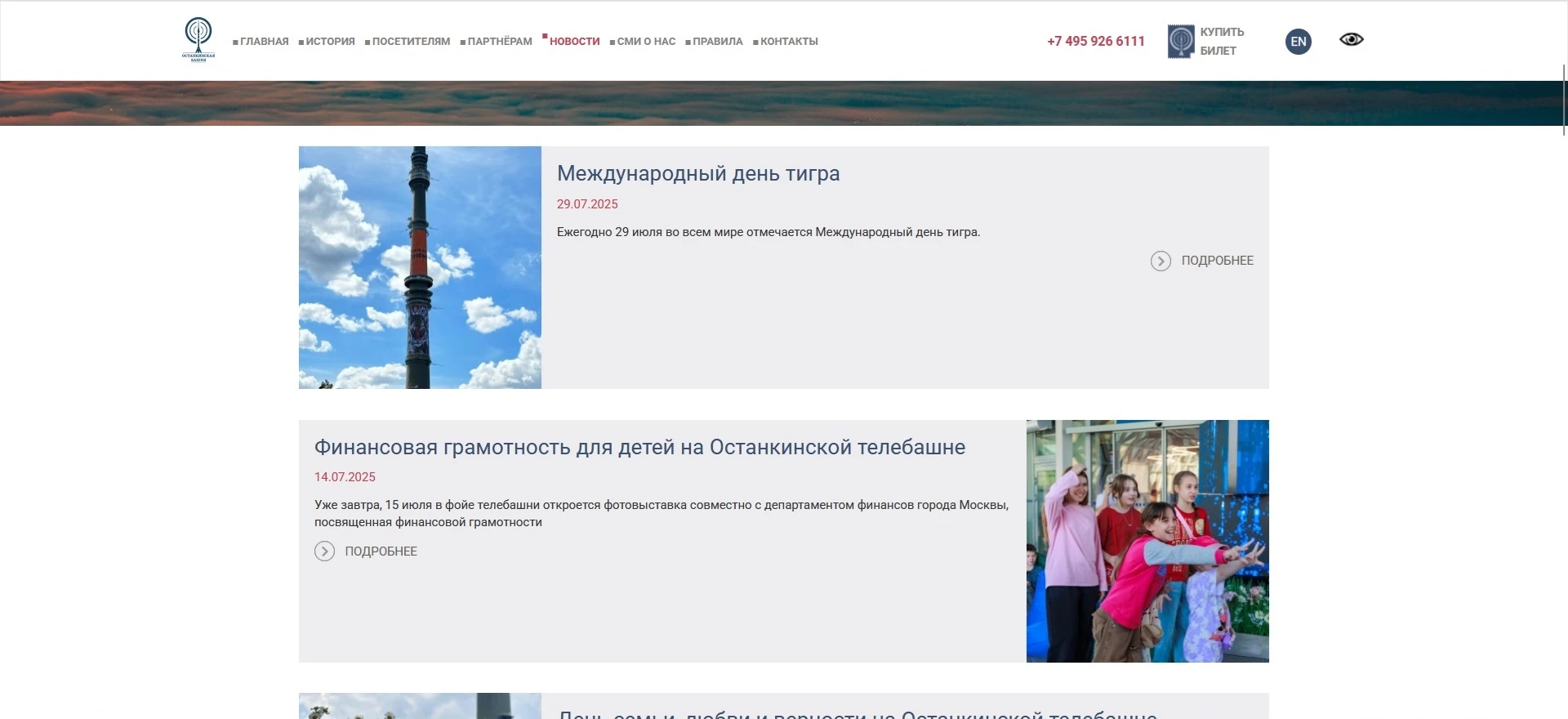The image size is (1568, 719).
Task: Click the date 29.07.2025
Action: coord(587,204)
